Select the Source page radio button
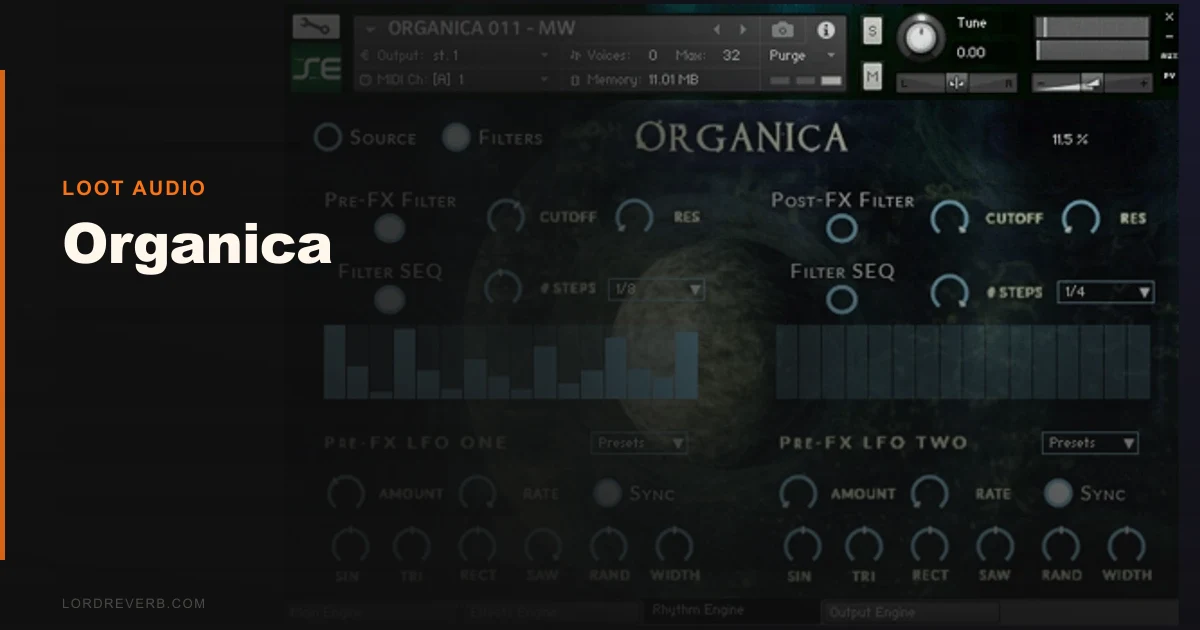The image size is (1200, 630). pos(328,138)
